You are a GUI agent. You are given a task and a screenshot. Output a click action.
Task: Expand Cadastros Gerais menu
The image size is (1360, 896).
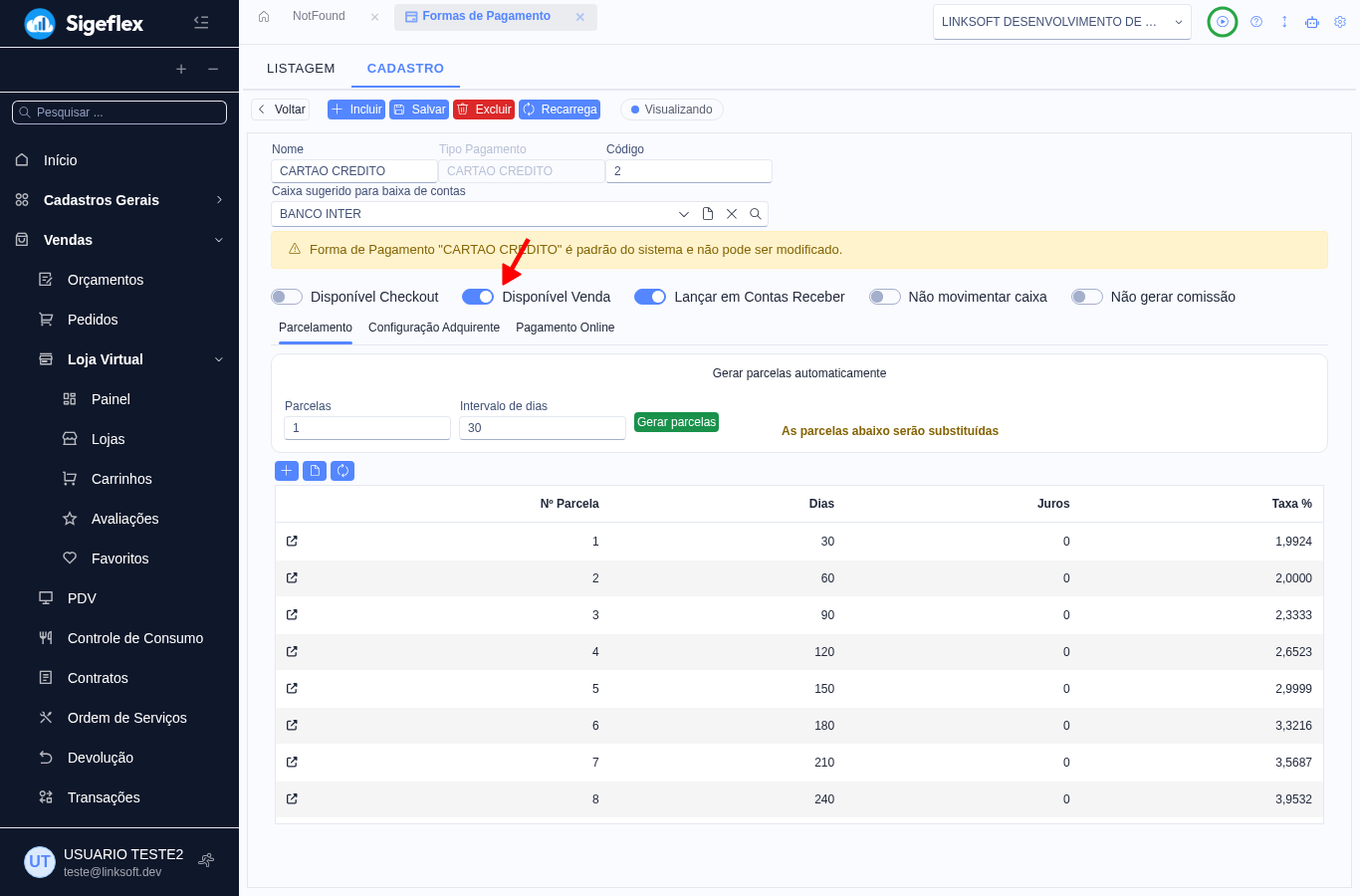(x=119, y=200)
